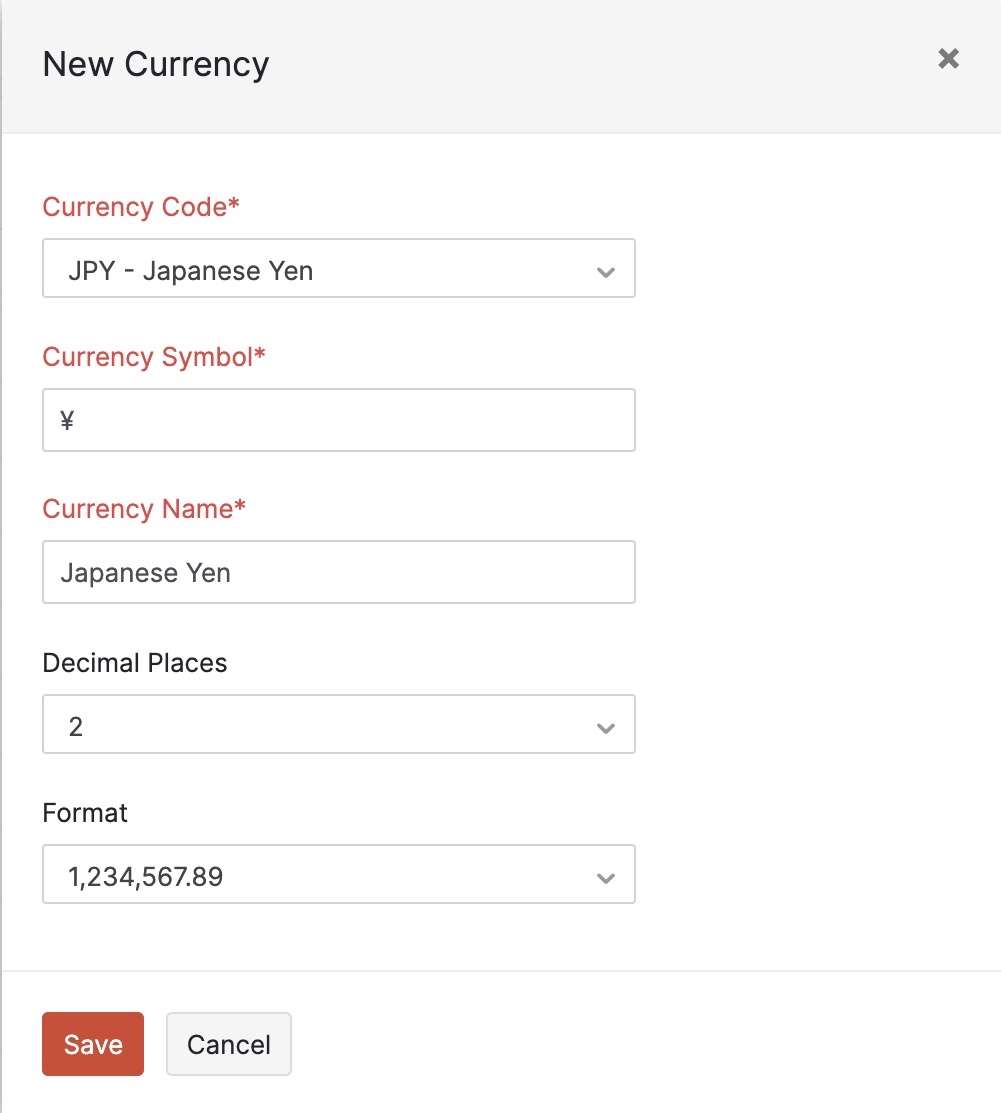Open the Format dropdown
This screenshot has width=1001, height=1113.
(x=338, y=874)
